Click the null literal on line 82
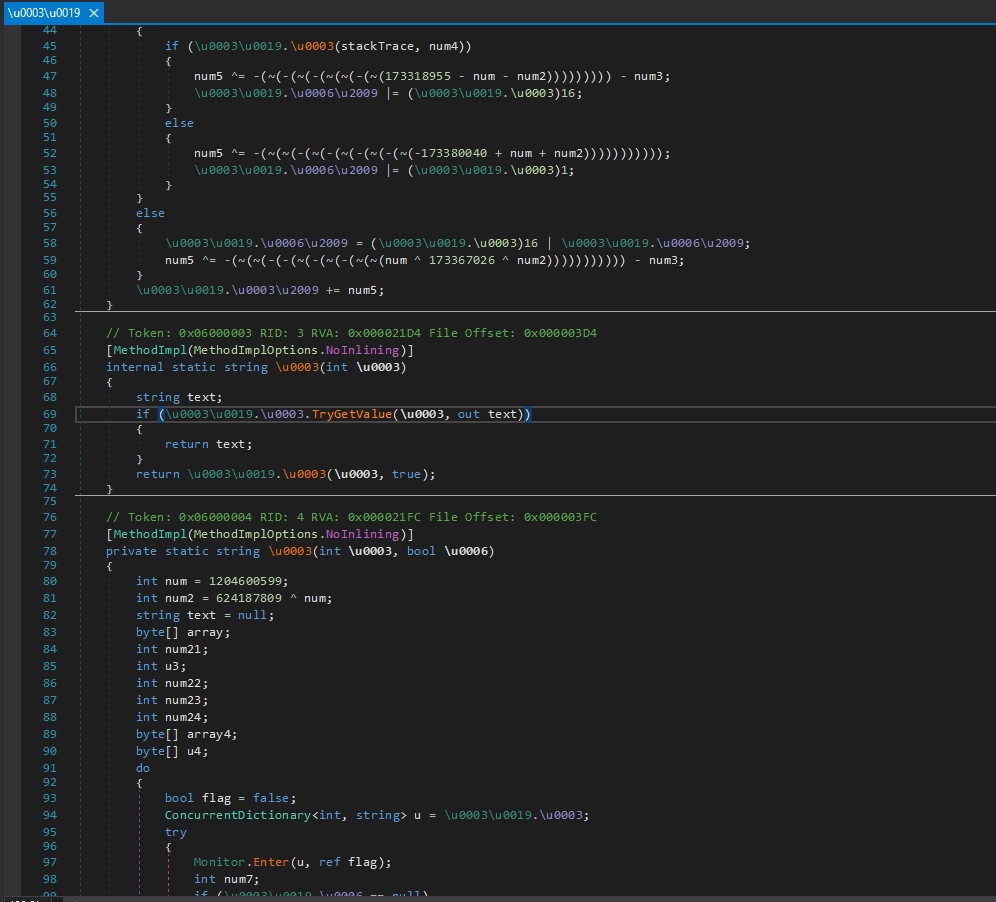The image size is (996, 902). click(x=252, y=616)
